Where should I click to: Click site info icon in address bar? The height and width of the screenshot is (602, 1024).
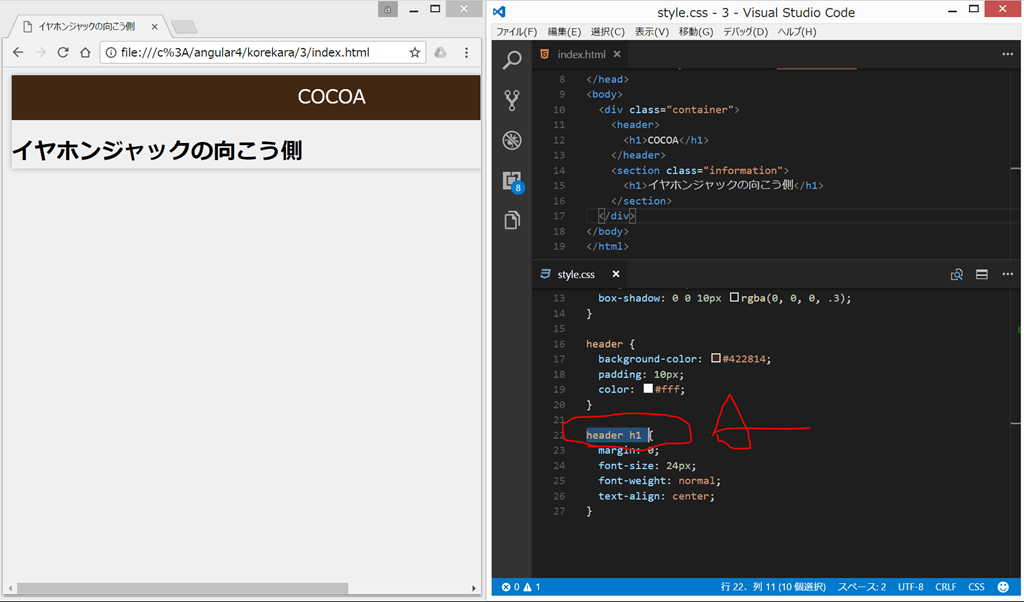click(111, 52)
